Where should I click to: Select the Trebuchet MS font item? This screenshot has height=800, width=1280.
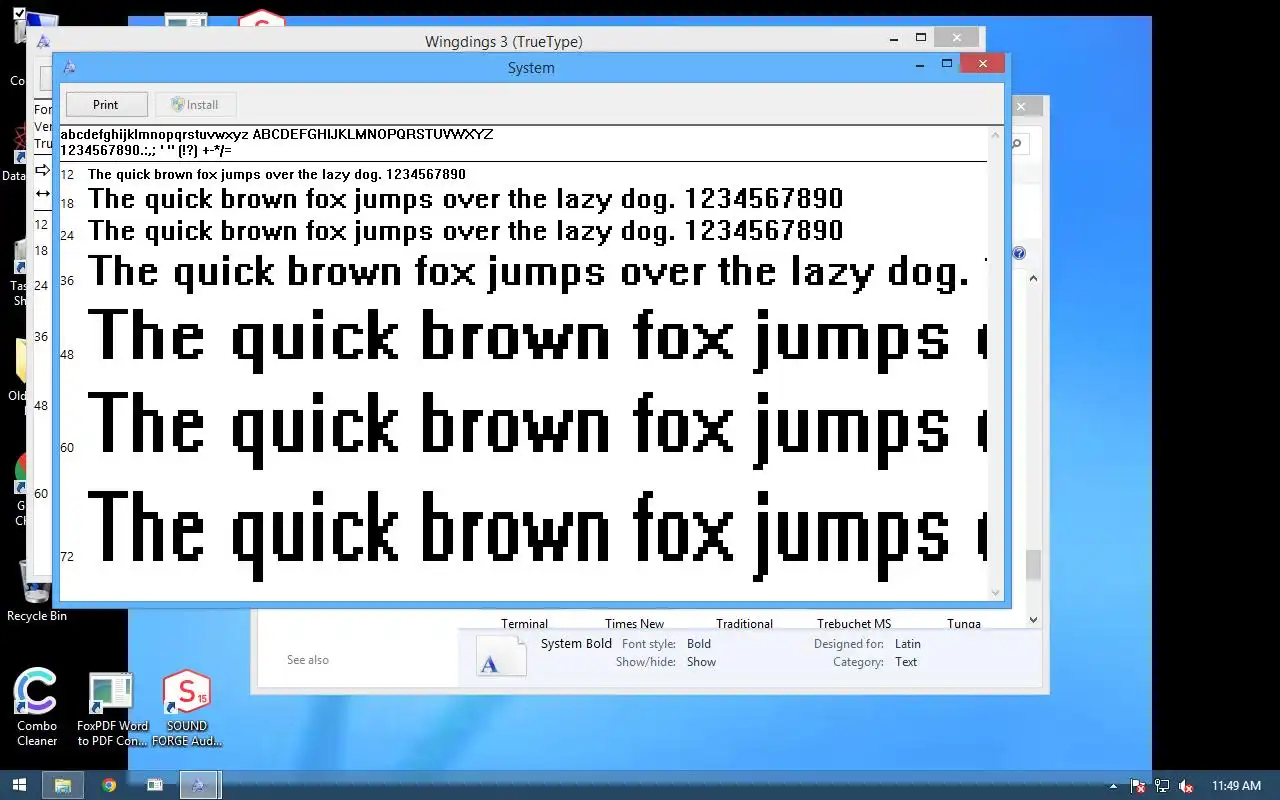(x=854, y=623)
